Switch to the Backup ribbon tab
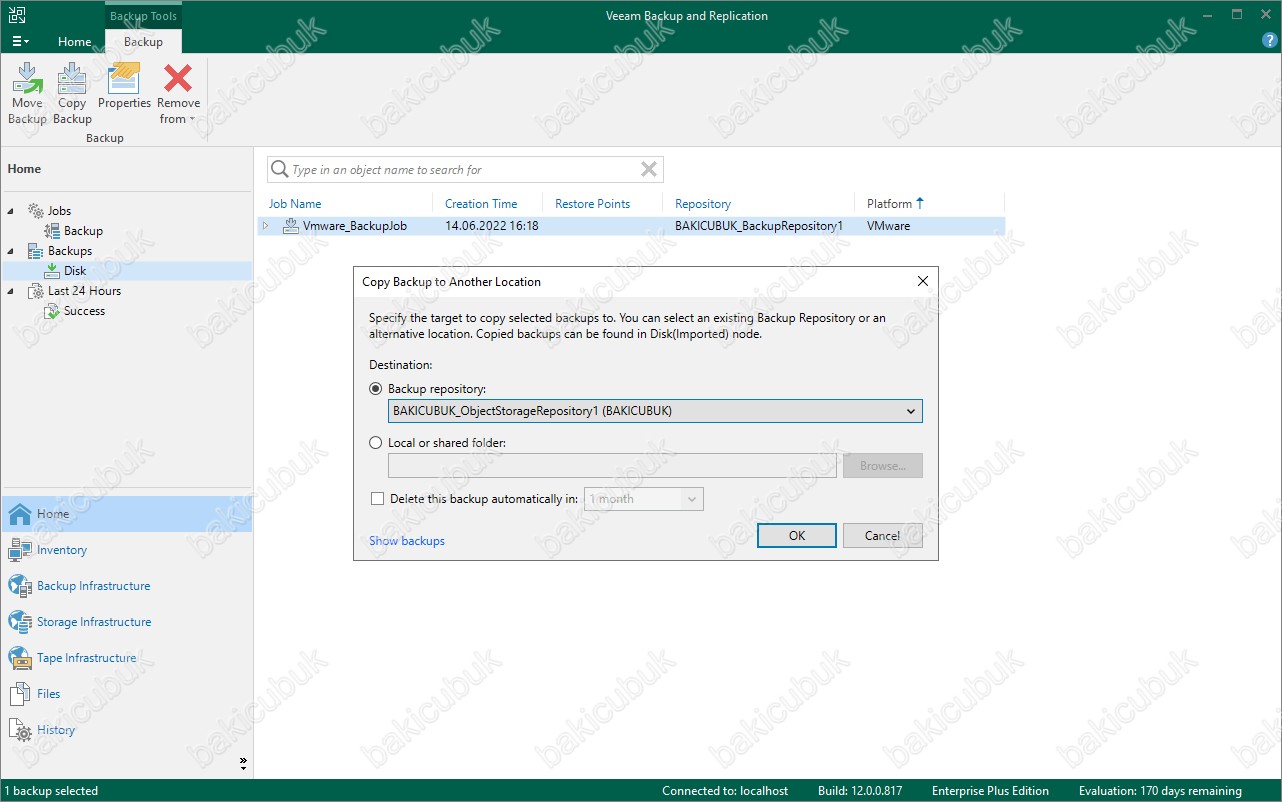Image resolution: width=1282 pixels, height=802 pixels. click(x=143, y=42)
